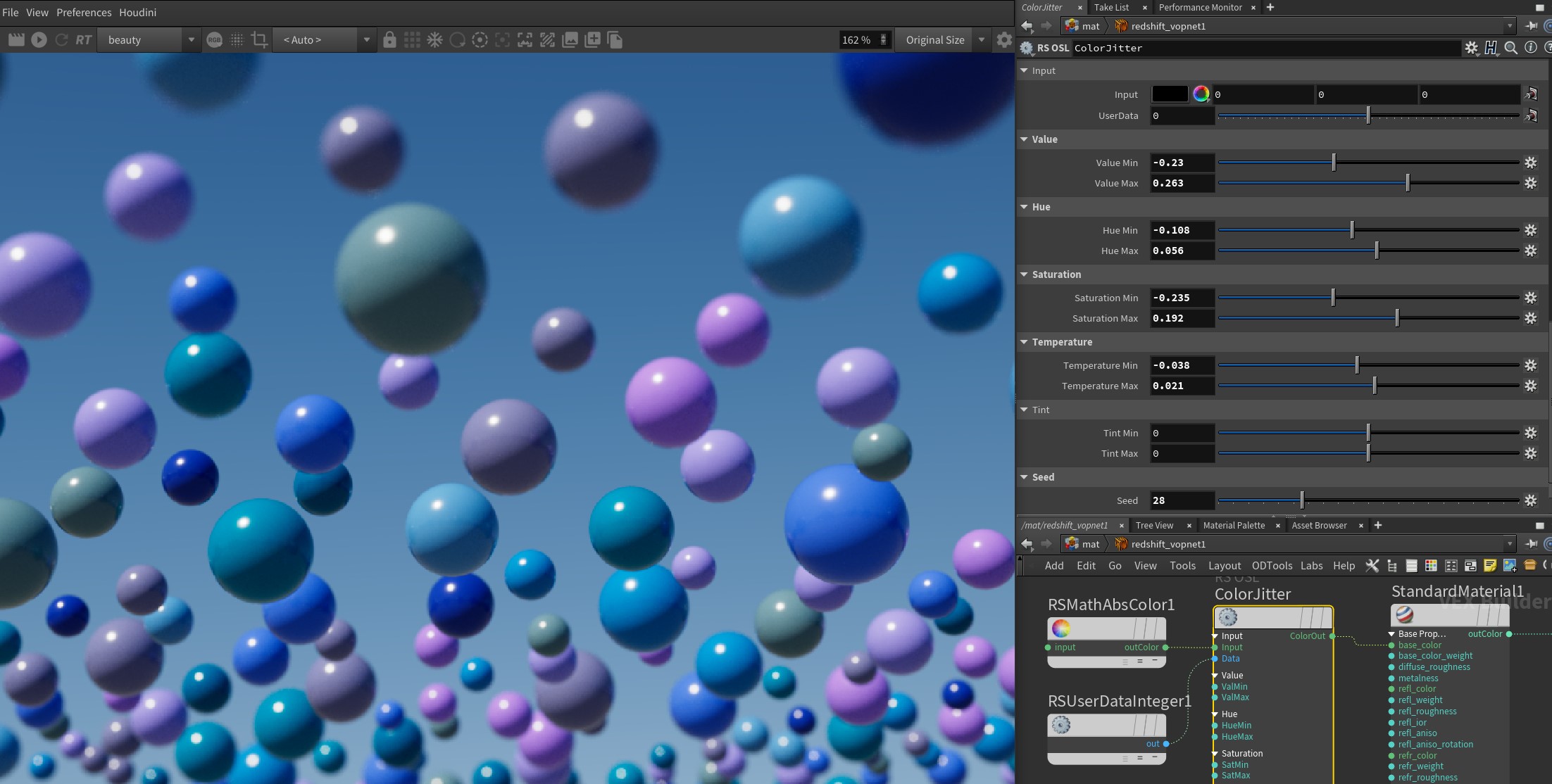Screen dimensions: 1552x784
Task: Open the clapperboard render icon
Action: (x=15, y=40)
